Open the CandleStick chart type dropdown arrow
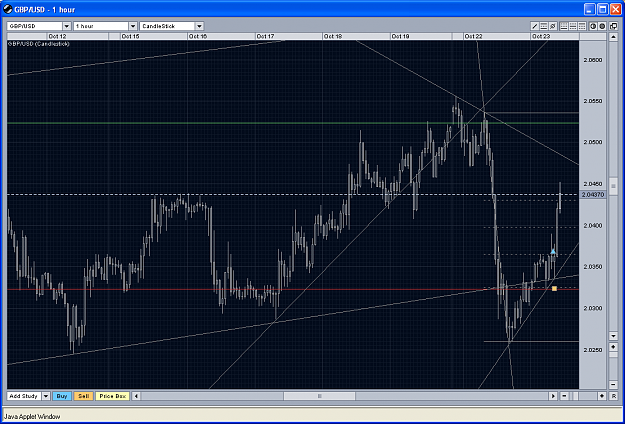Image resolution: width=625 pixels, height=424 pixels. (199, 26)
